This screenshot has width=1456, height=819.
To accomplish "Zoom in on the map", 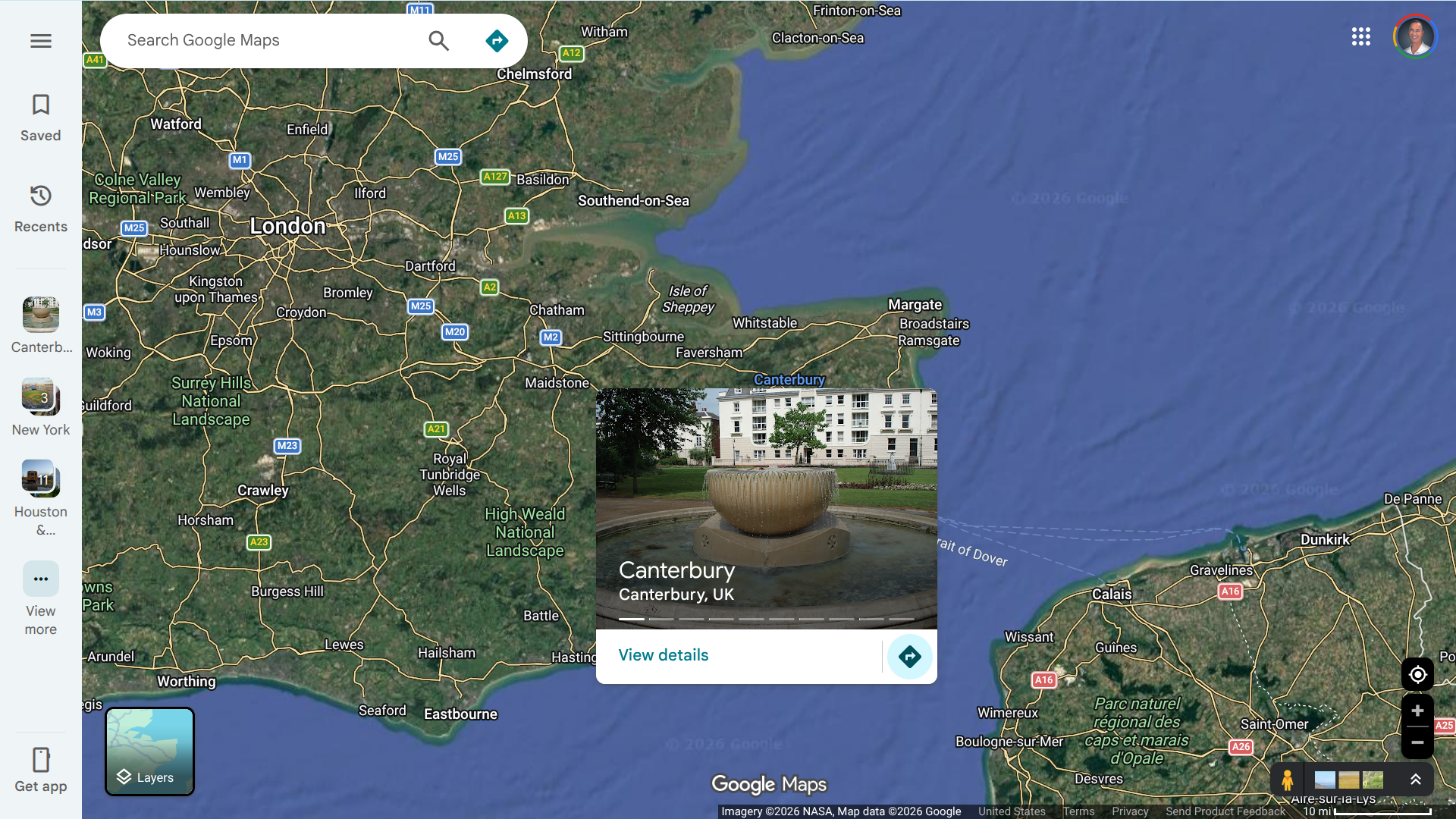I will [1417, 711].
